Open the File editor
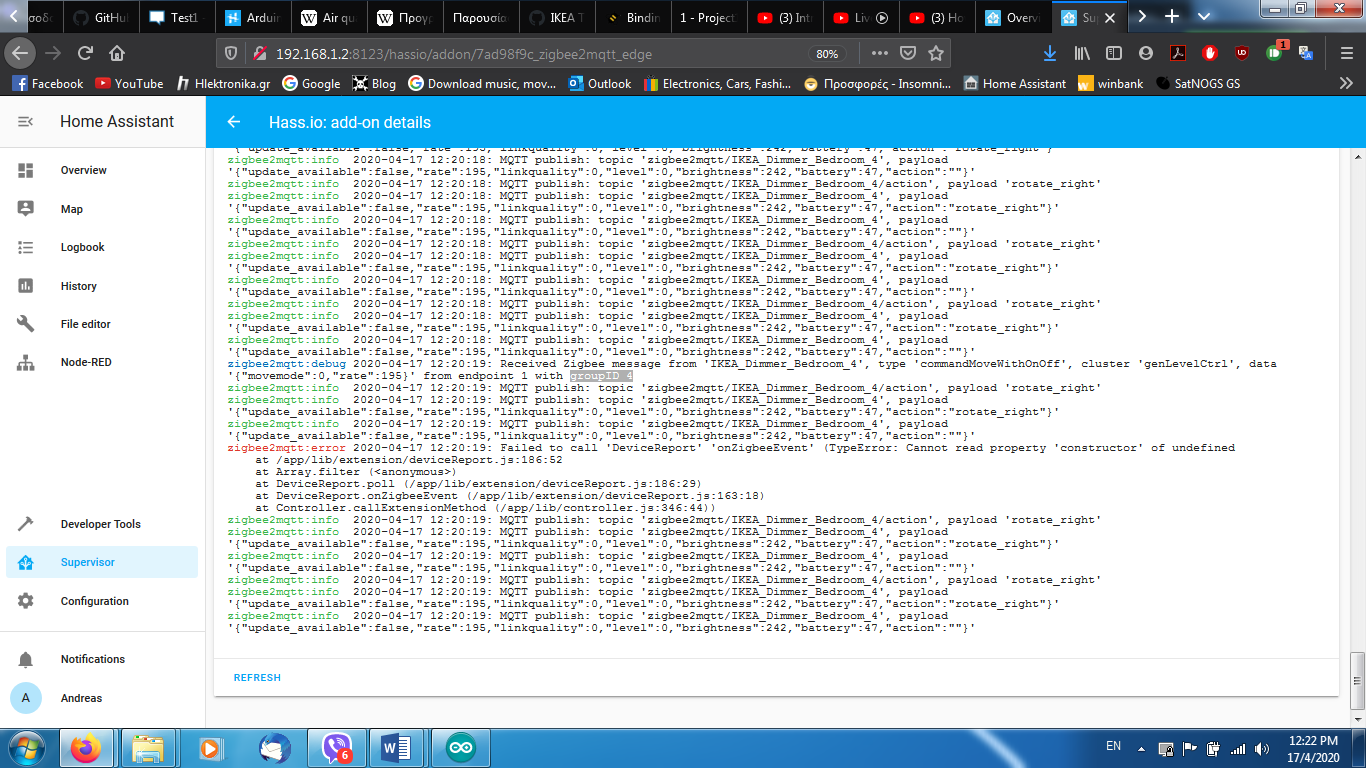The height and width of the screenshot is (768, 1366). point(83,324)
